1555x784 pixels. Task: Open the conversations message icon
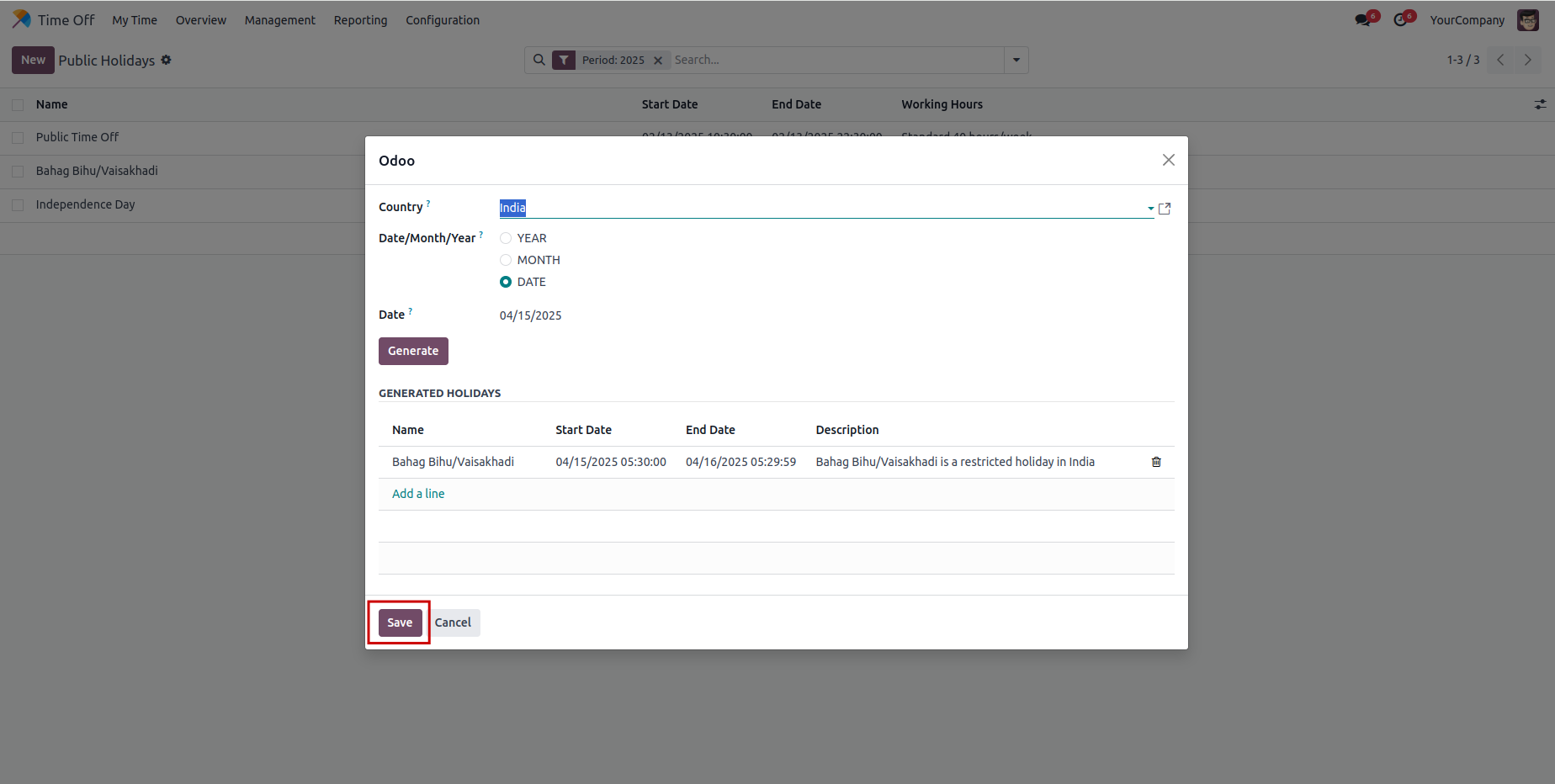click(x=1363, y=20)
